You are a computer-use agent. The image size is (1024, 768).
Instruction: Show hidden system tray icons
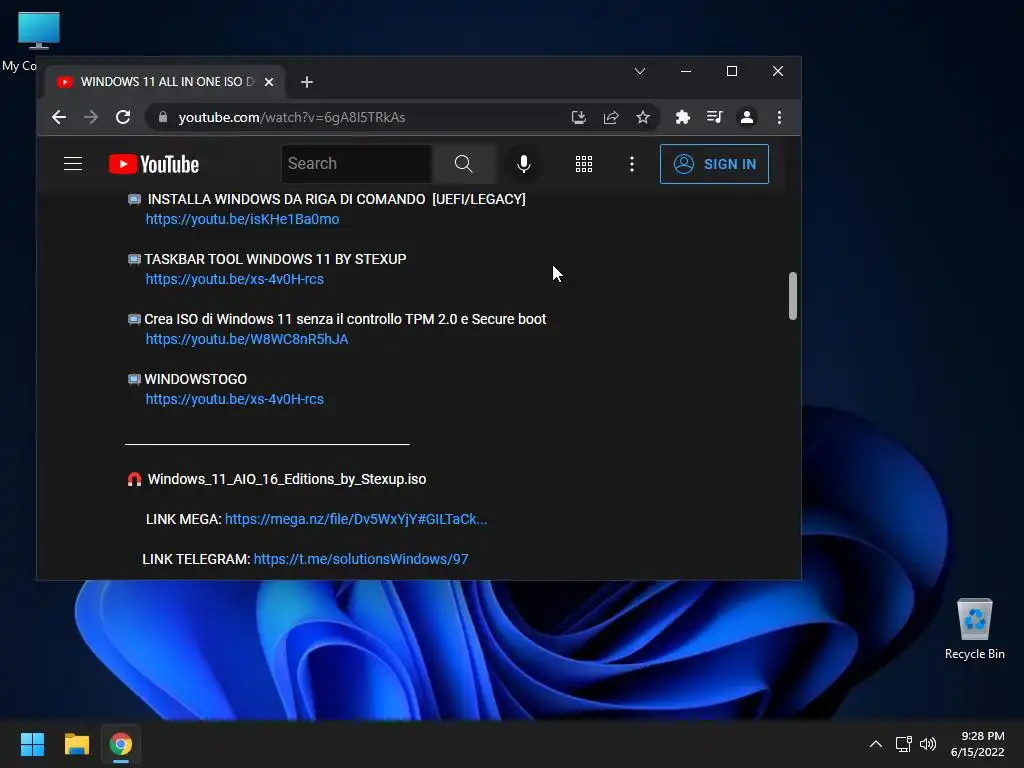(876, 744)
